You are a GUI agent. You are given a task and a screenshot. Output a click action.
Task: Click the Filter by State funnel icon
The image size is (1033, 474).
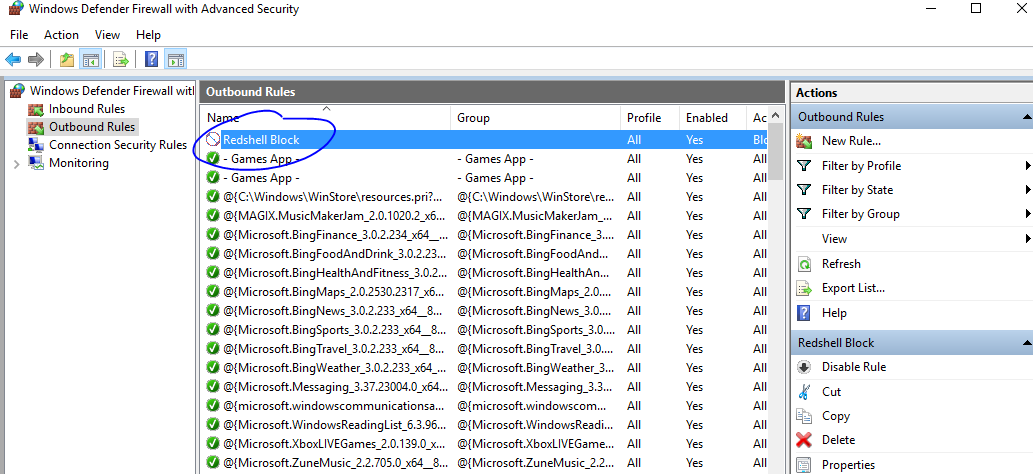(x=804, y=190)
